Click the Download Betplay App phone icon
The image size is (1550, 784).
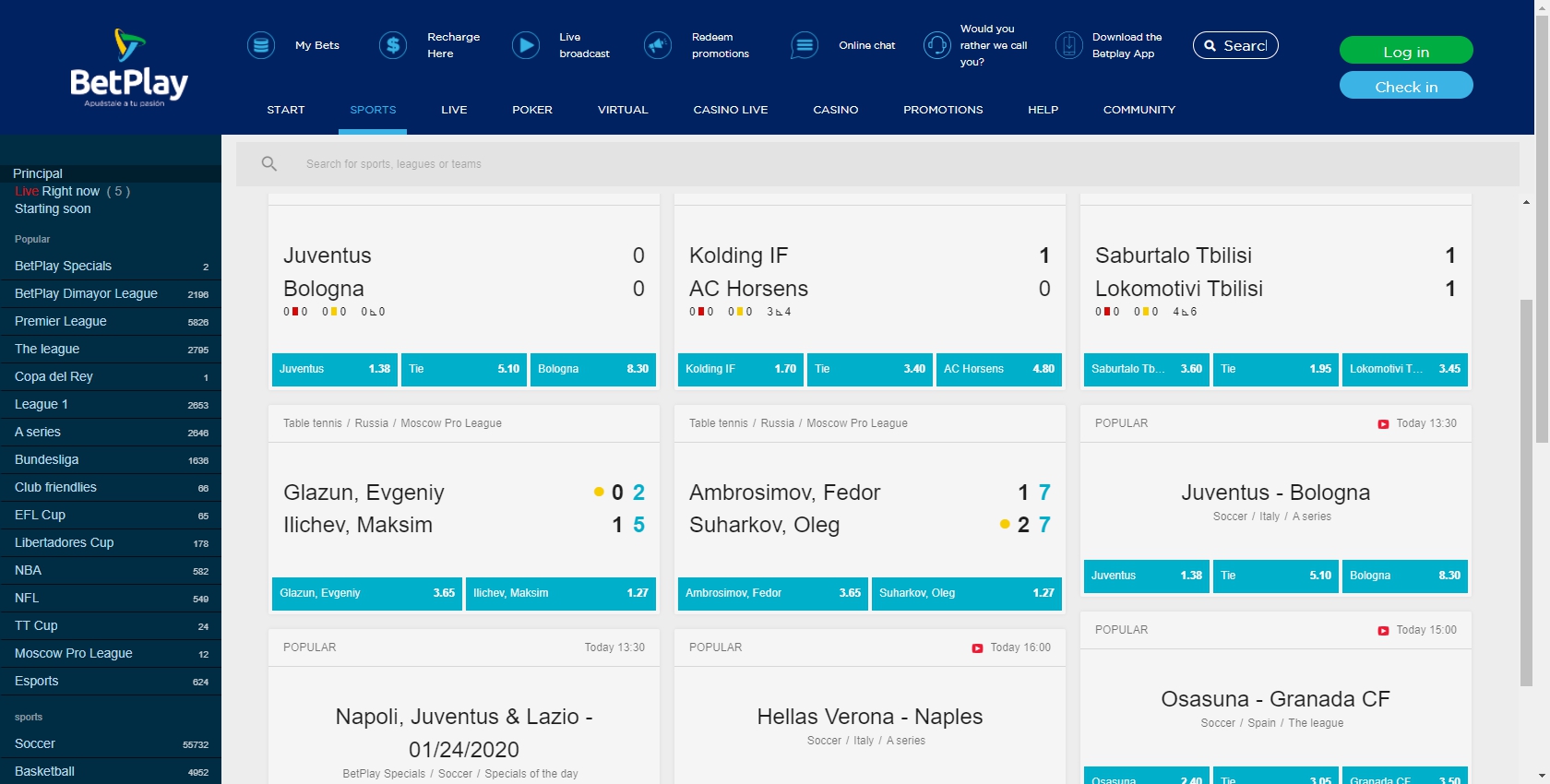coord(1069,44)
